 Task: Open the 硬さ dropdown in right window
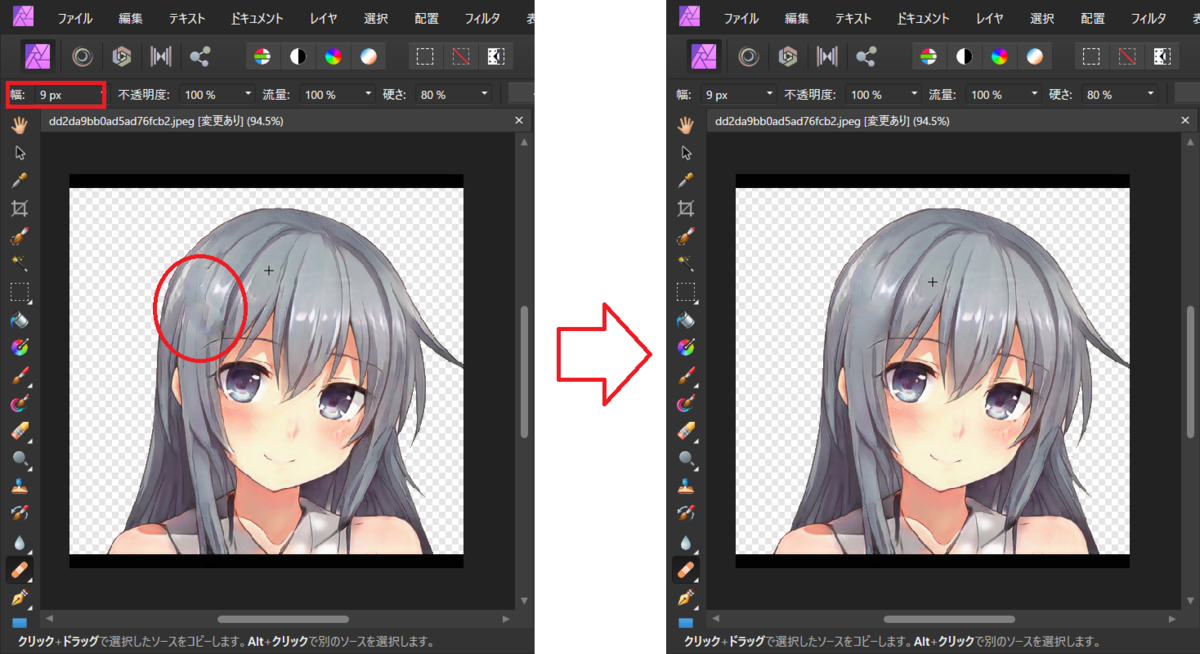pos(1150,94)
